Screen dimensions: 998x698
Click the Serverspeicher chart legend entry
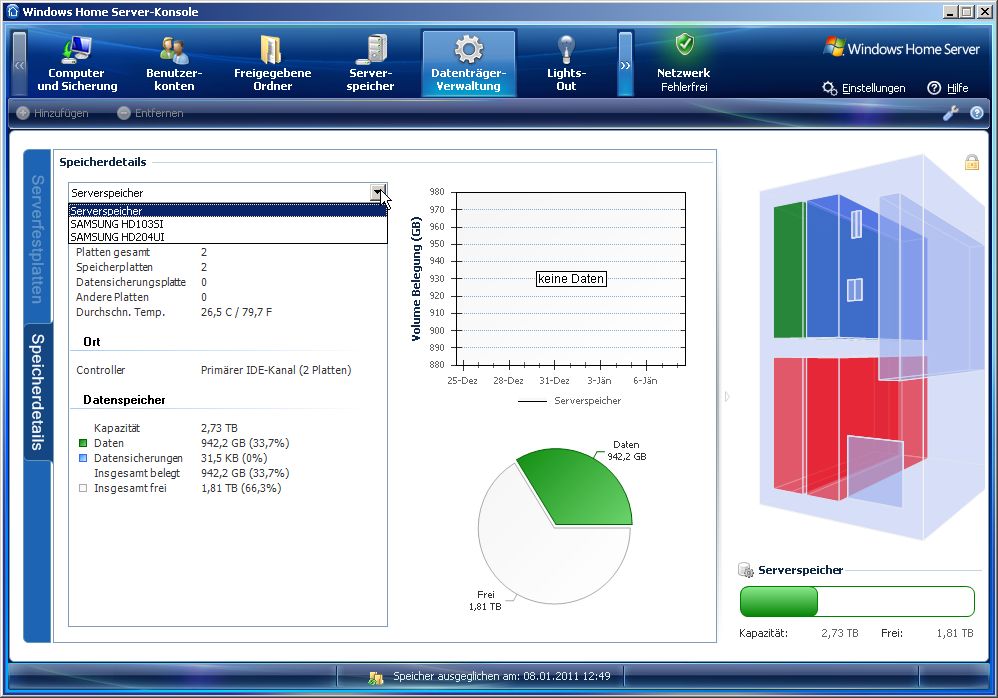click(570, 400)
